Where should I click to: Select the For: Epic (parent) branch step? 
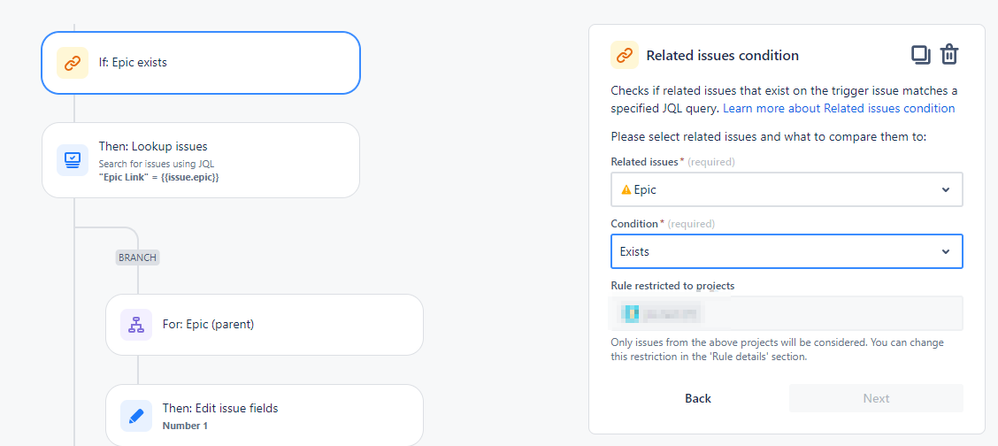[265, 325]
